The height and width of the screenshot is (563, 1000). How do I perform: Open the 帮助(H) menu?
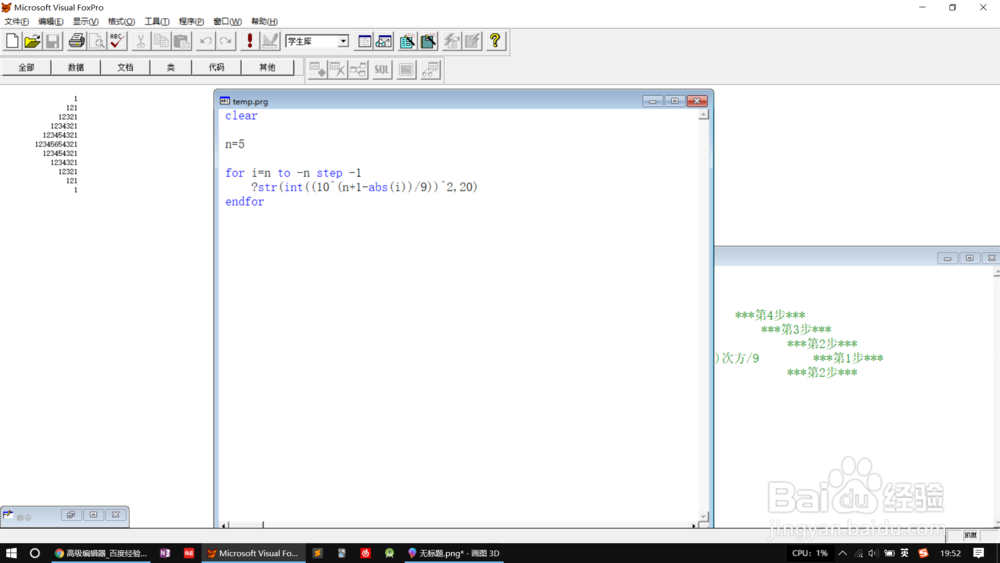point(264,21)
